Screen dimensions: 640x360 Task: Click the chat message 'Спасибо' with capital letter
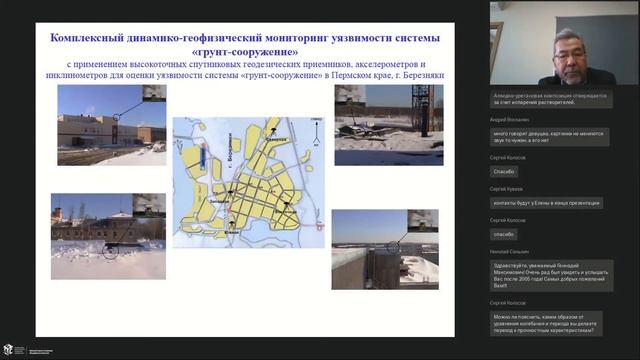[504, 171]
